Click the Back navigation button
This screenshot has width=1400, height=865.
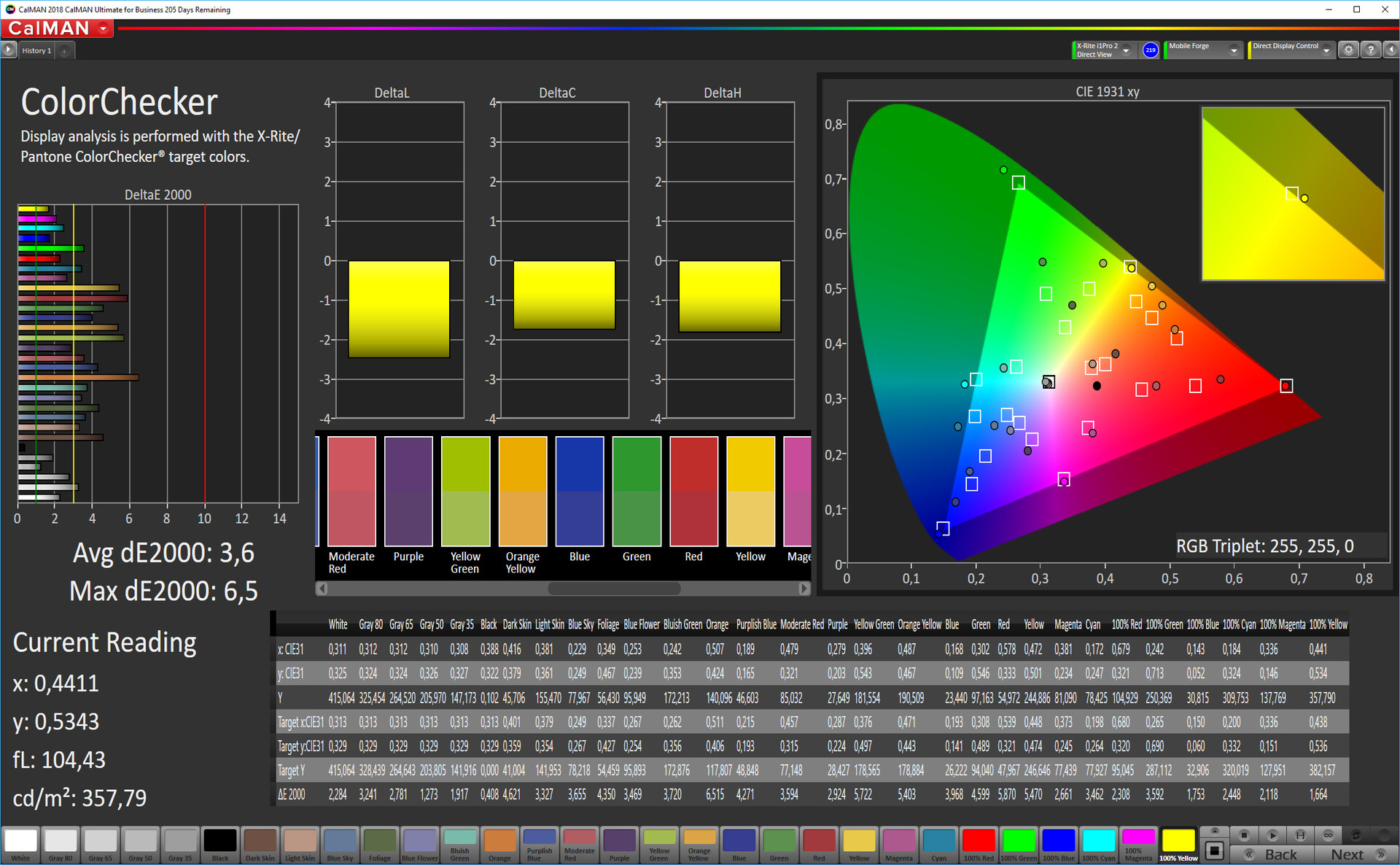[x=1272, y=854]
